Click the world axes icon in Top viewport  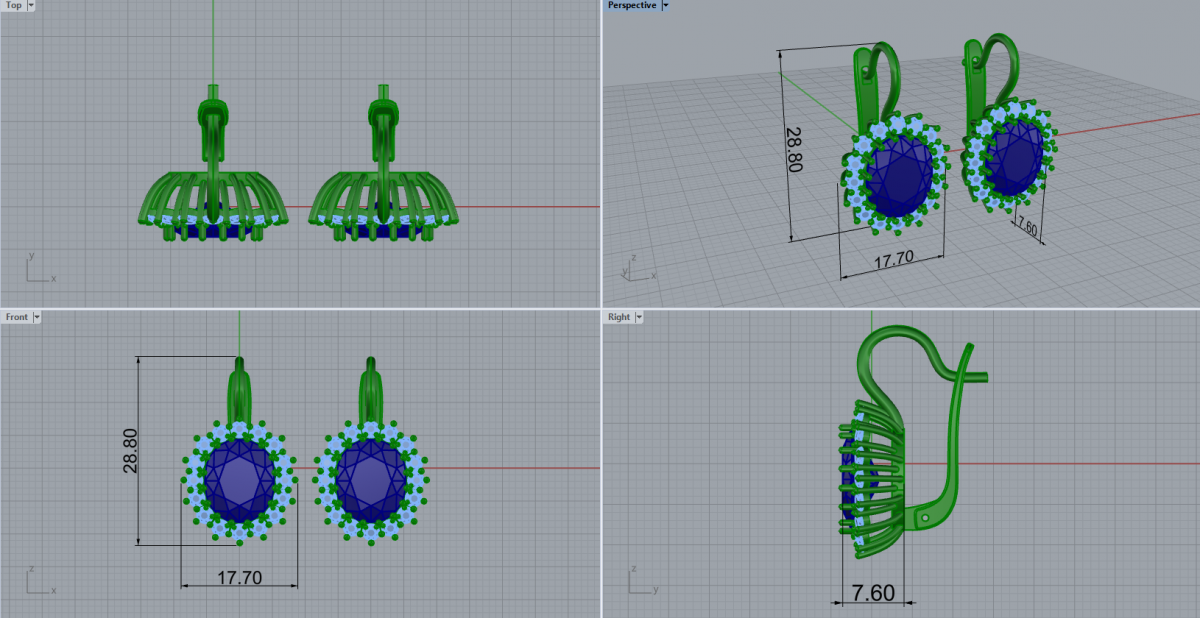tap(38, 270)
